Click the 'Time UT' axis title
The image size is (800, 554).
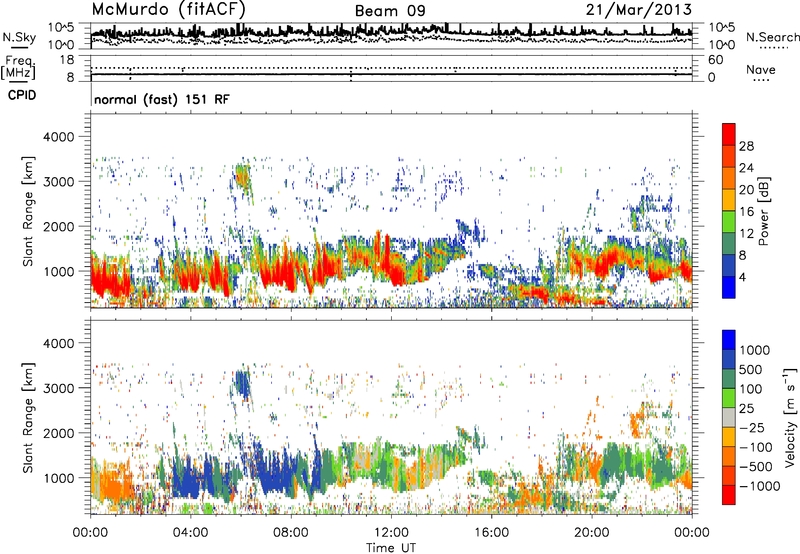[x=391, y=548]
